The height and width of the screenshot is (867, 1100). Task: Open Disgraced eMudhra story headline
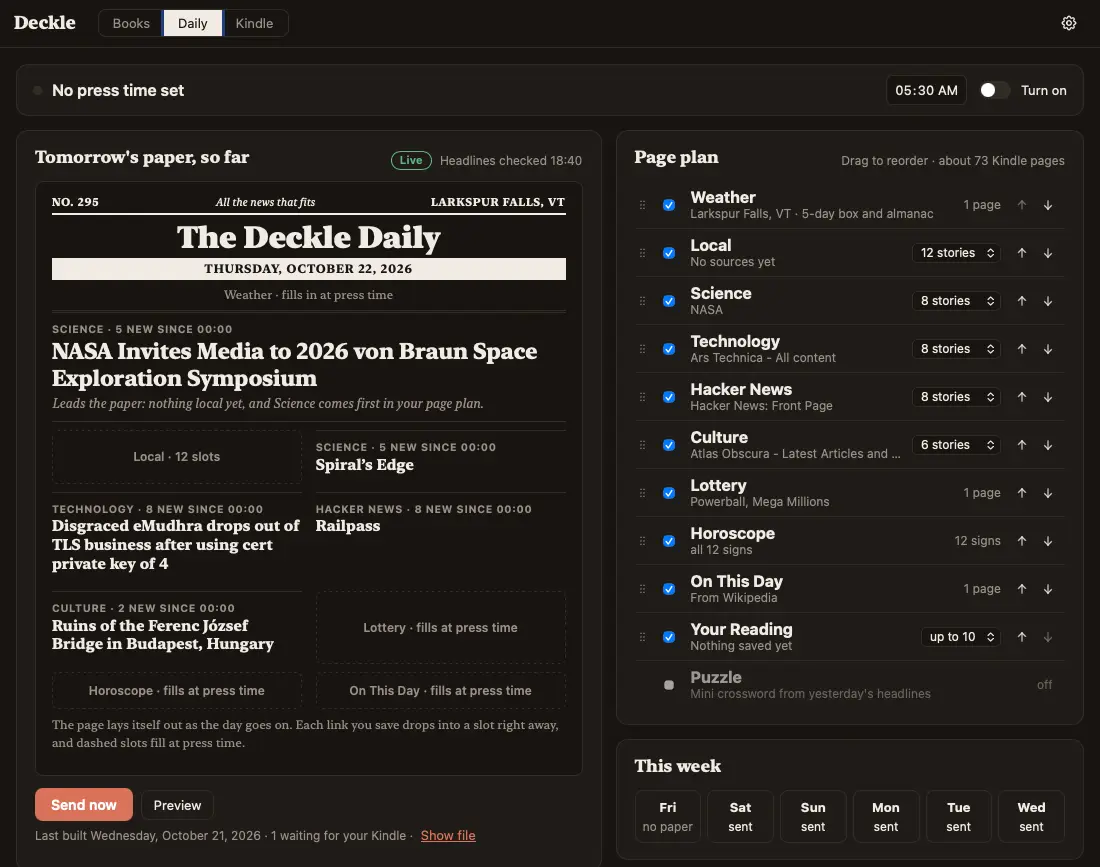click(175, 545)
